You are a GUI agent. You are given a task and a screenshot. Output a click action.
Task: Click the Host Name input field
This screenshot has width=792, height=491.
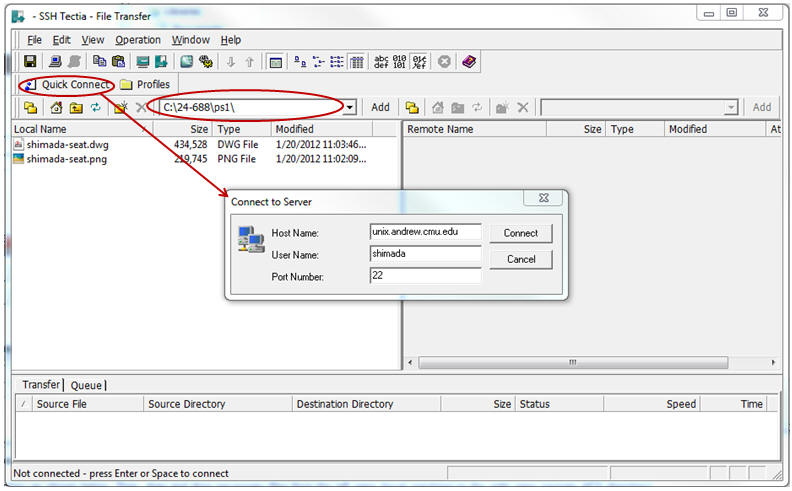425,232
